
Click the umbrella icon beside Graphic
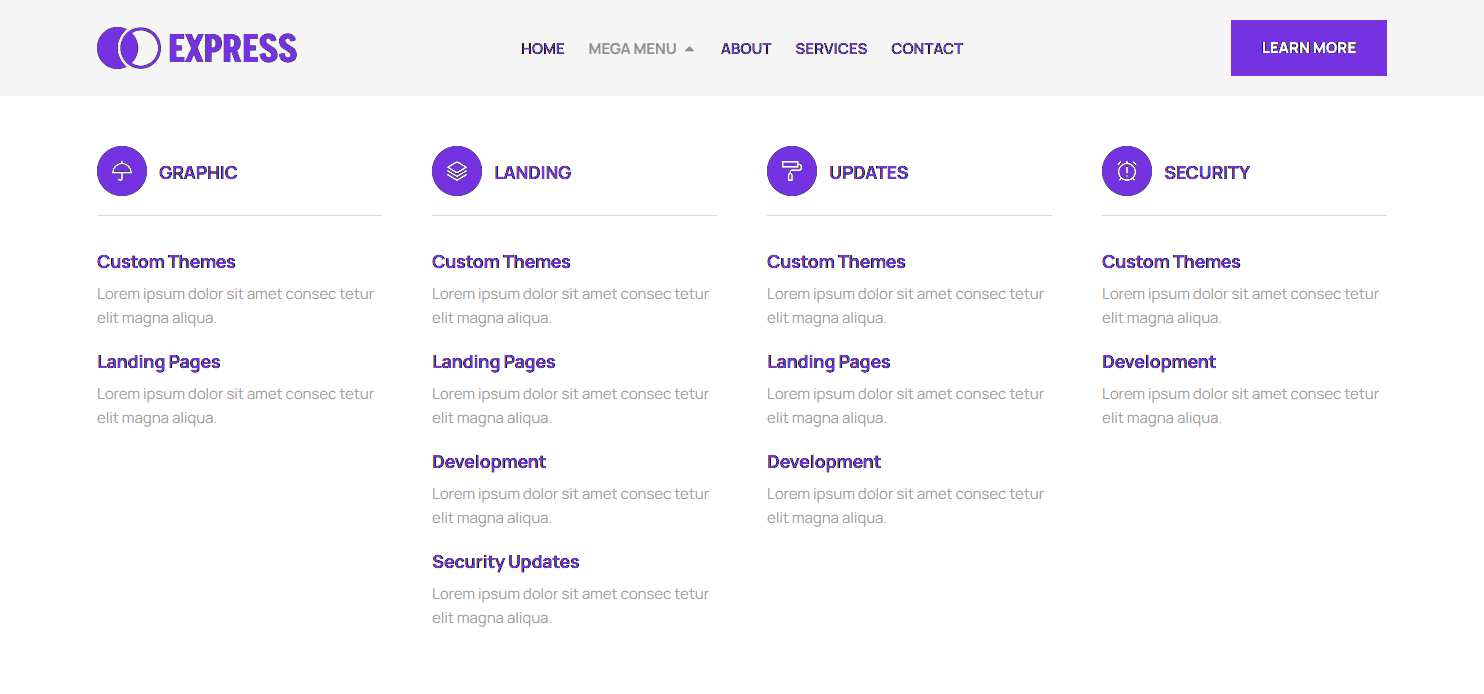(x=122, y=171)
